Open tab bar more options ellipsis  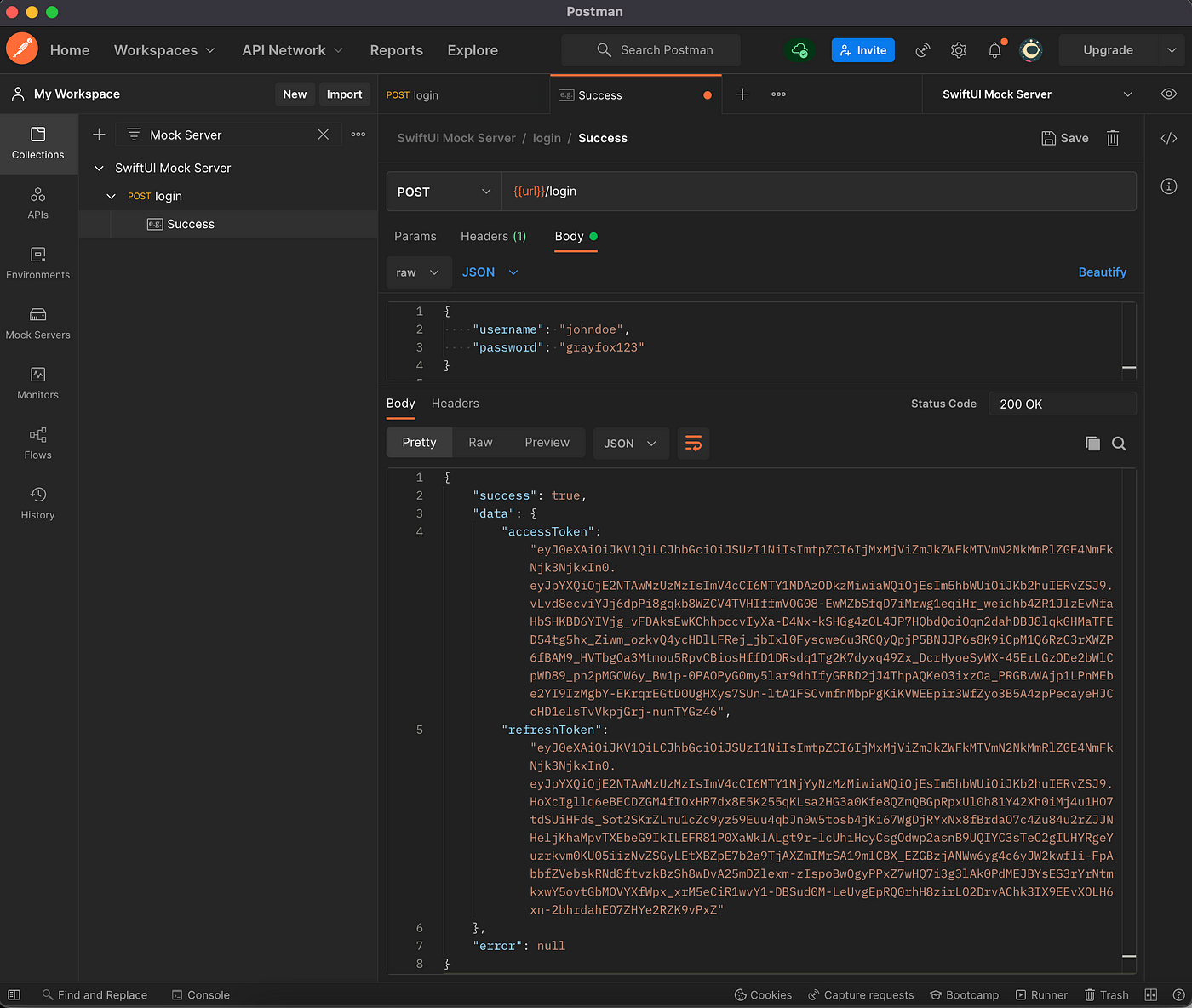coord(778,94)
